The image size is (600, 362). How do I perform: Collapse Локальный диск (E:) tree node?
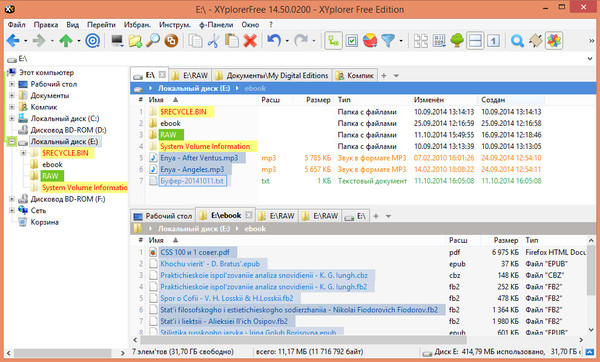(11, 142)
